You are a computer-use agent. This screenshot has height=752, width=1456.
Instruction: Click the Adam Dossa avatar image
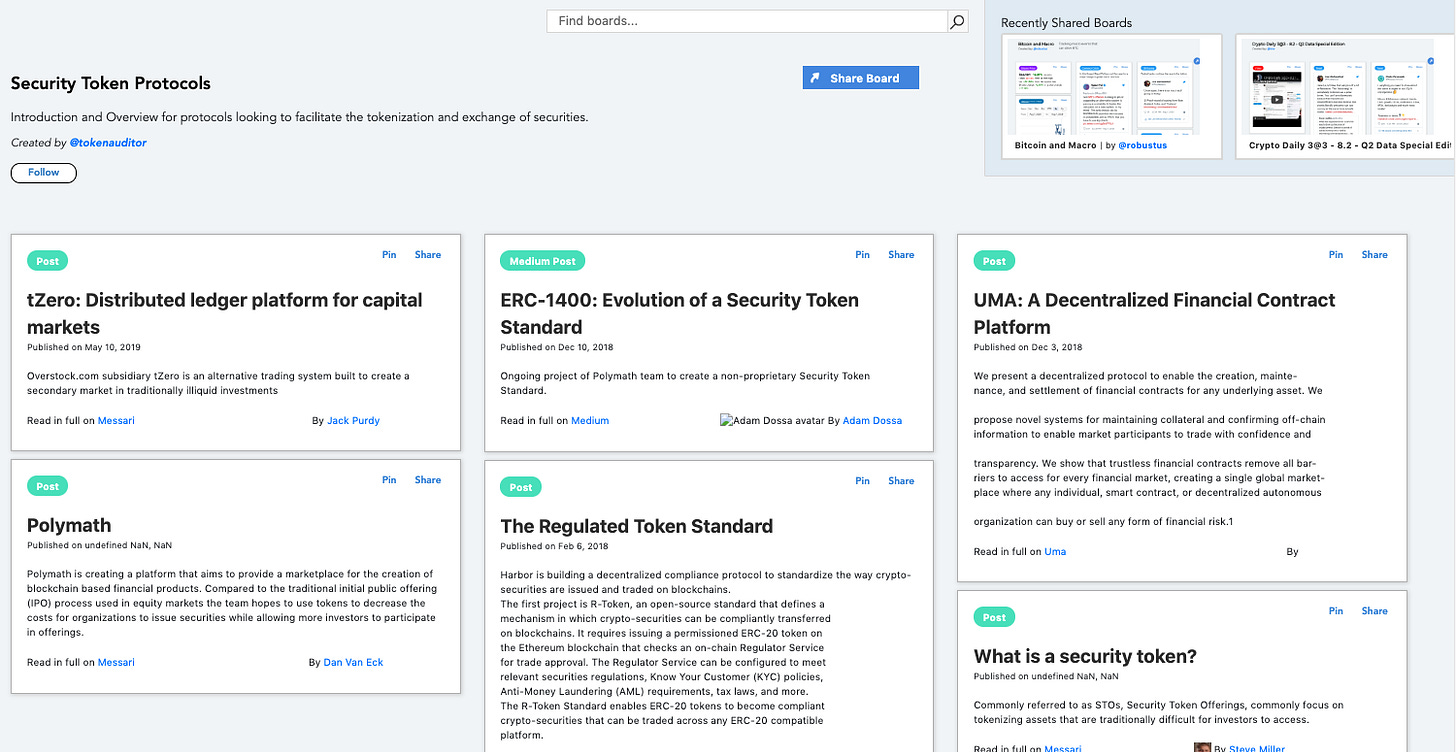(x=771, y=421)
